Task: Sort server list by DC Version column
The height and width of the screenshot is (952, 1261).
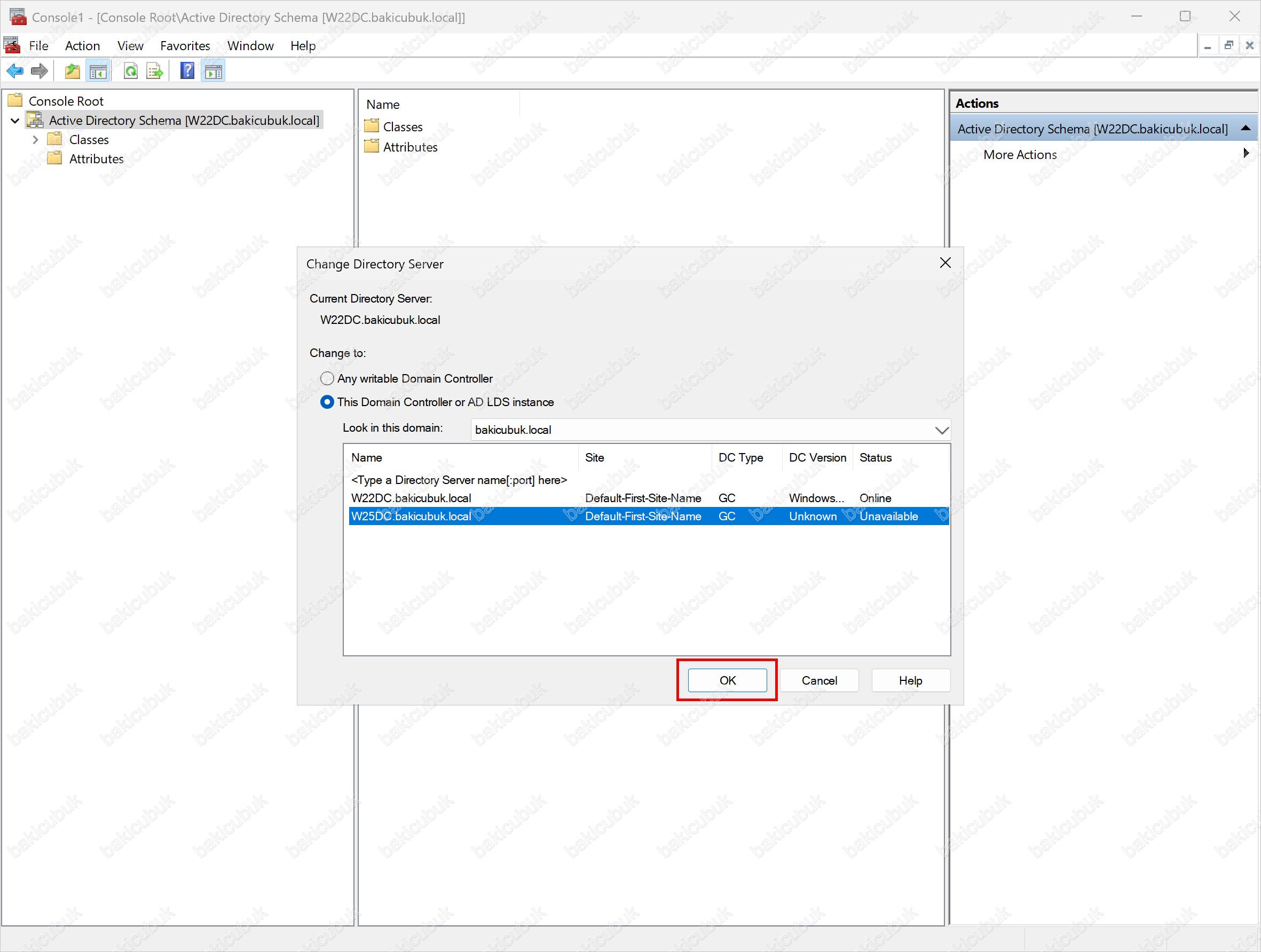Action: 817,457
